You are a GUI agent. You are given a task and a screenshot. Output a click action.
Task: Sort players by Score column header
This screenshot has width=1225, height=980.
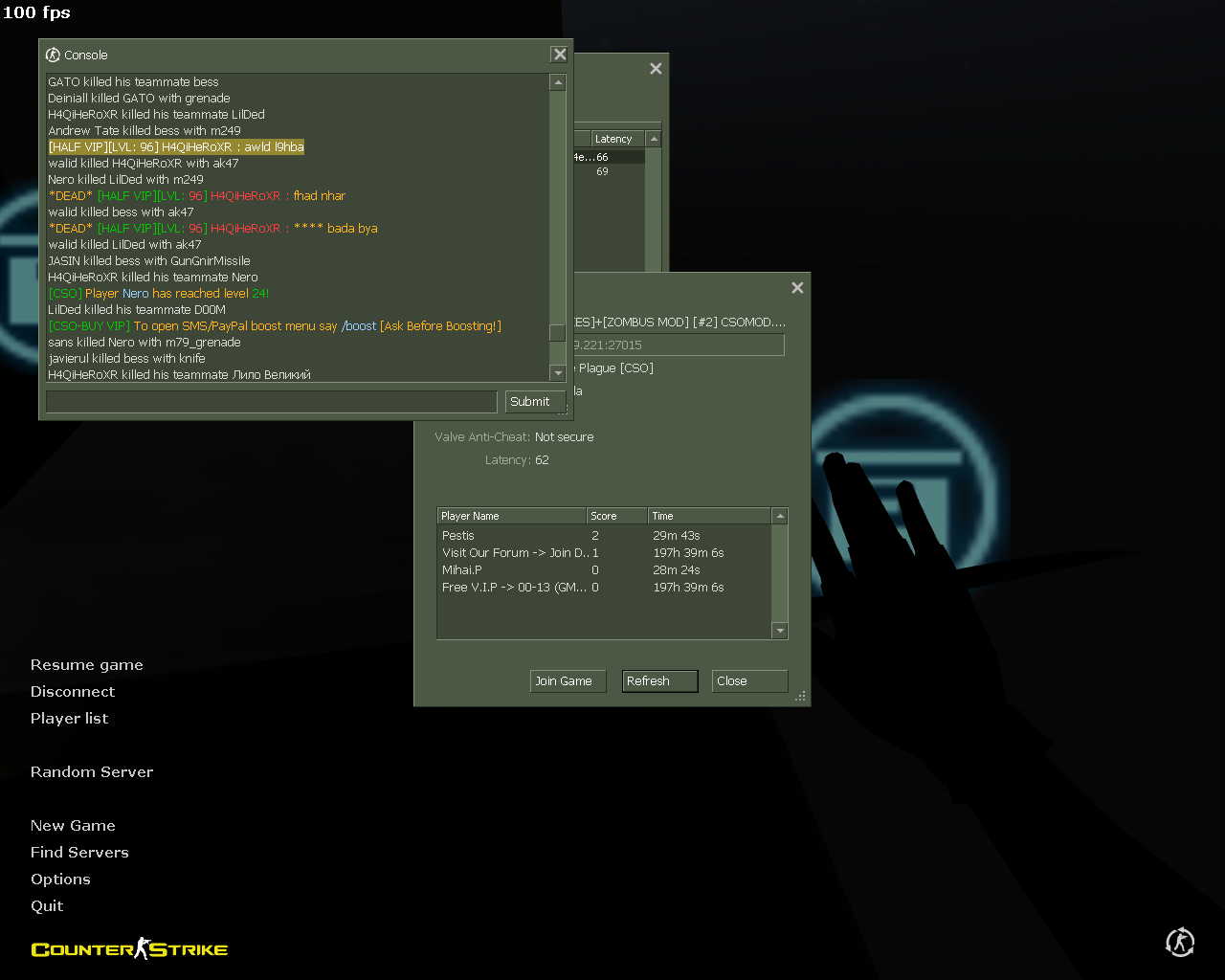[616, 516]
